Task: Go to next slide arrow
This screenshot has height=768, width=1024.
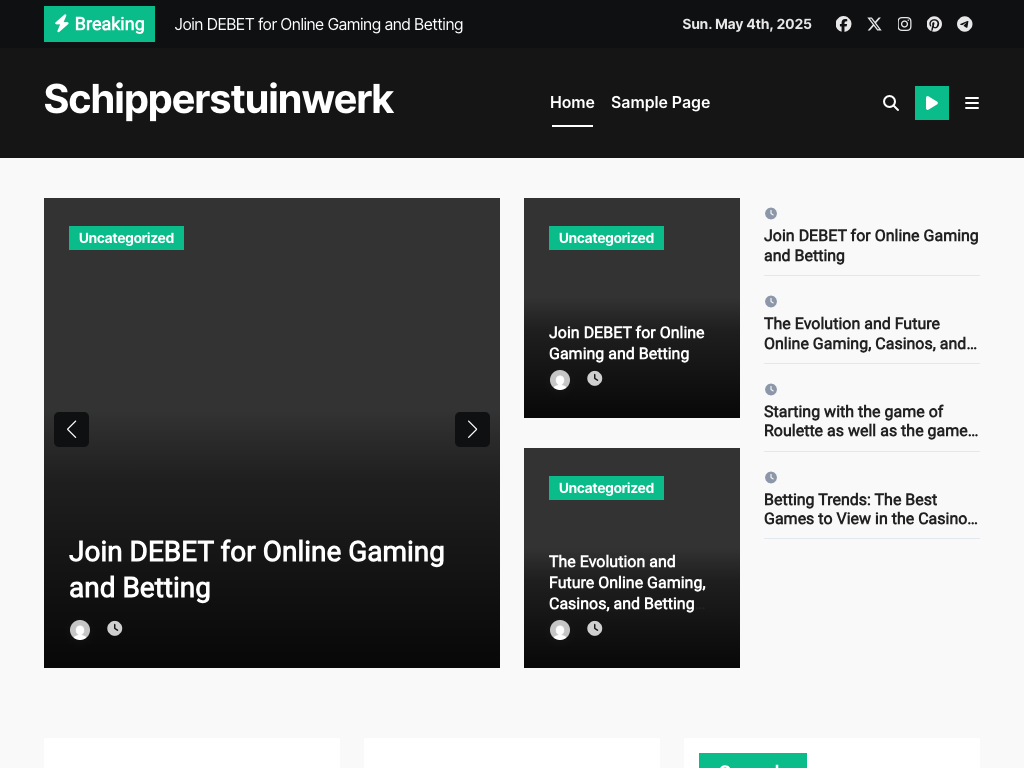Action: 472,429
